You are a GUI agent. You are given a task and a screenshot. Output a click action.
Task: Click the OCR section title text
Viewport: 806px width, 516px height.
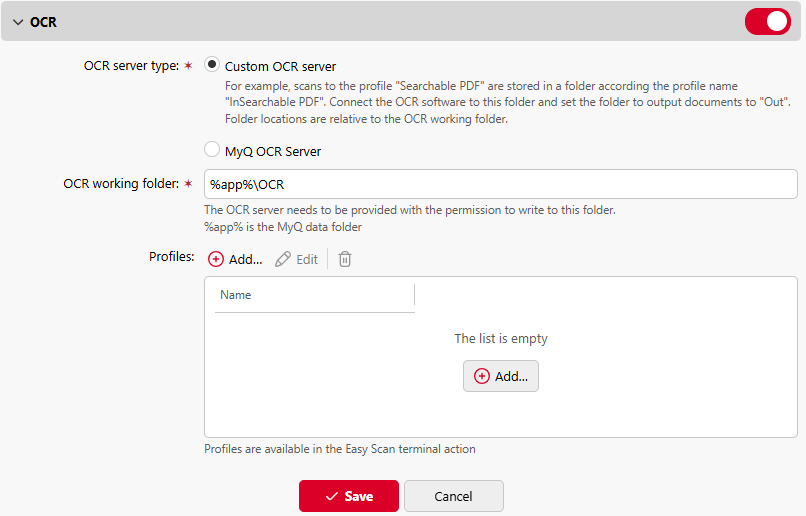coord(44,23)
